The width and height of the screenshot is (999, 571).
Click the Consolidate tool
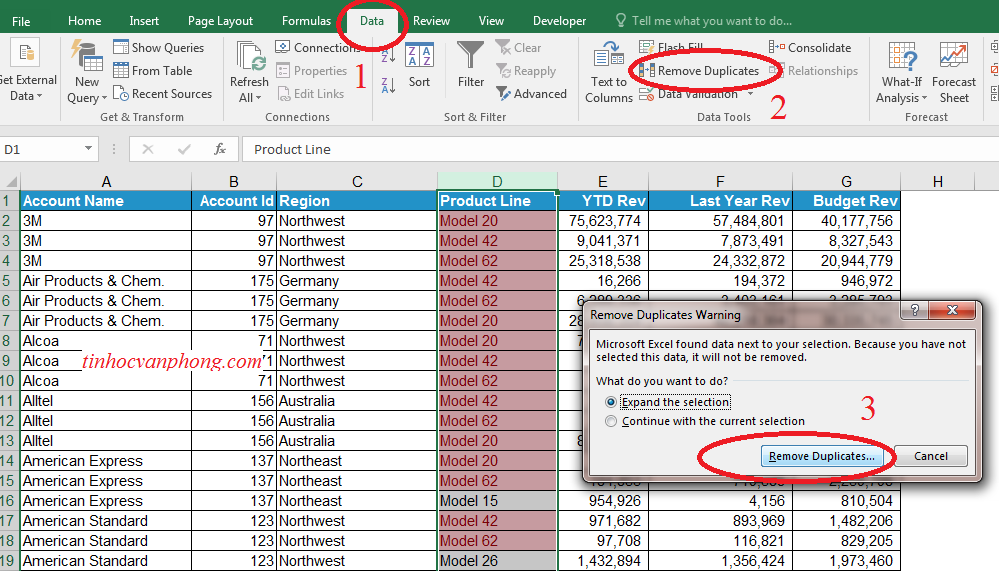pos(810,47)
